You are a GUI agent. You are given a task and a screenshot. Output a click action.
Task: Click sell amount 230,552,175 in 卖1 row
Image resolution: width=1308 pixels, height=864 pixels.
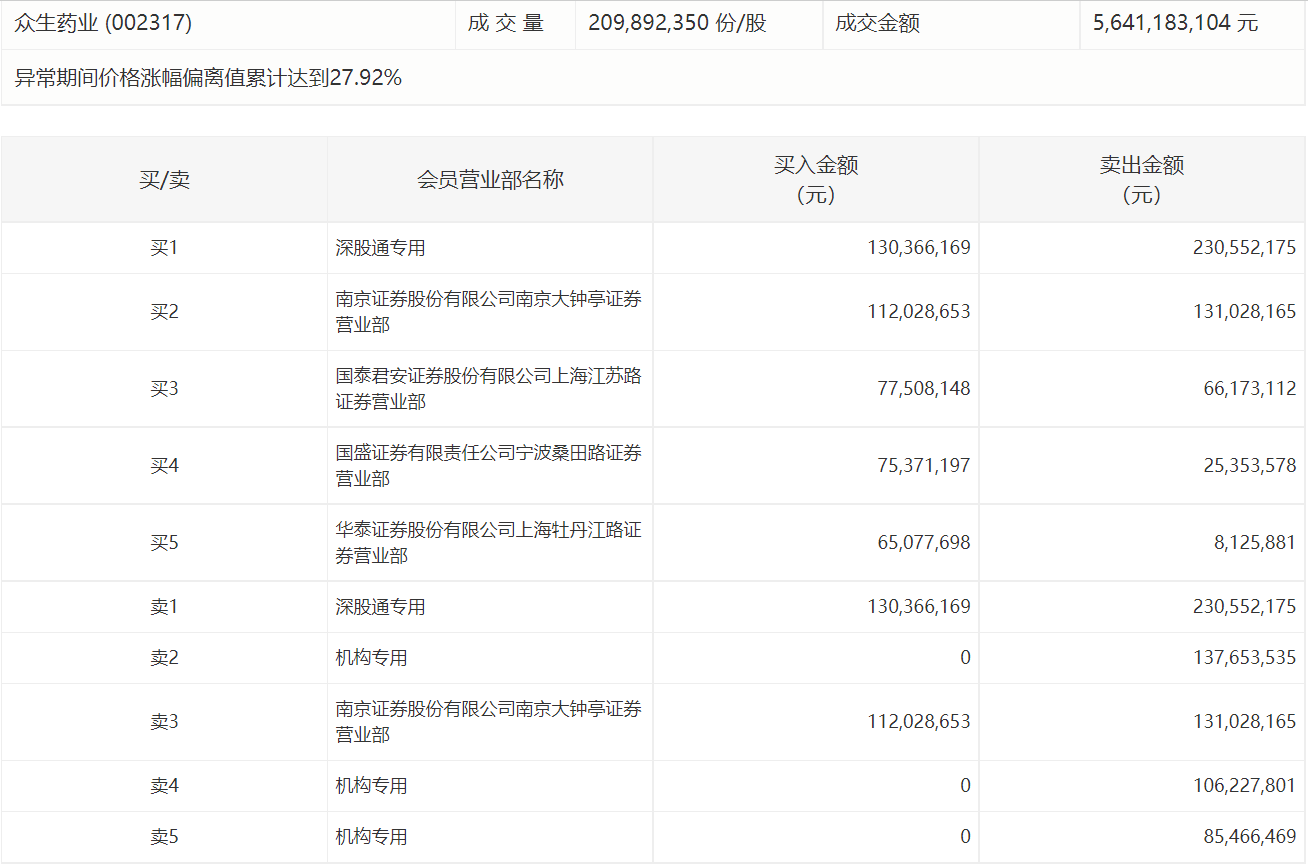(x=1245, y=607)
